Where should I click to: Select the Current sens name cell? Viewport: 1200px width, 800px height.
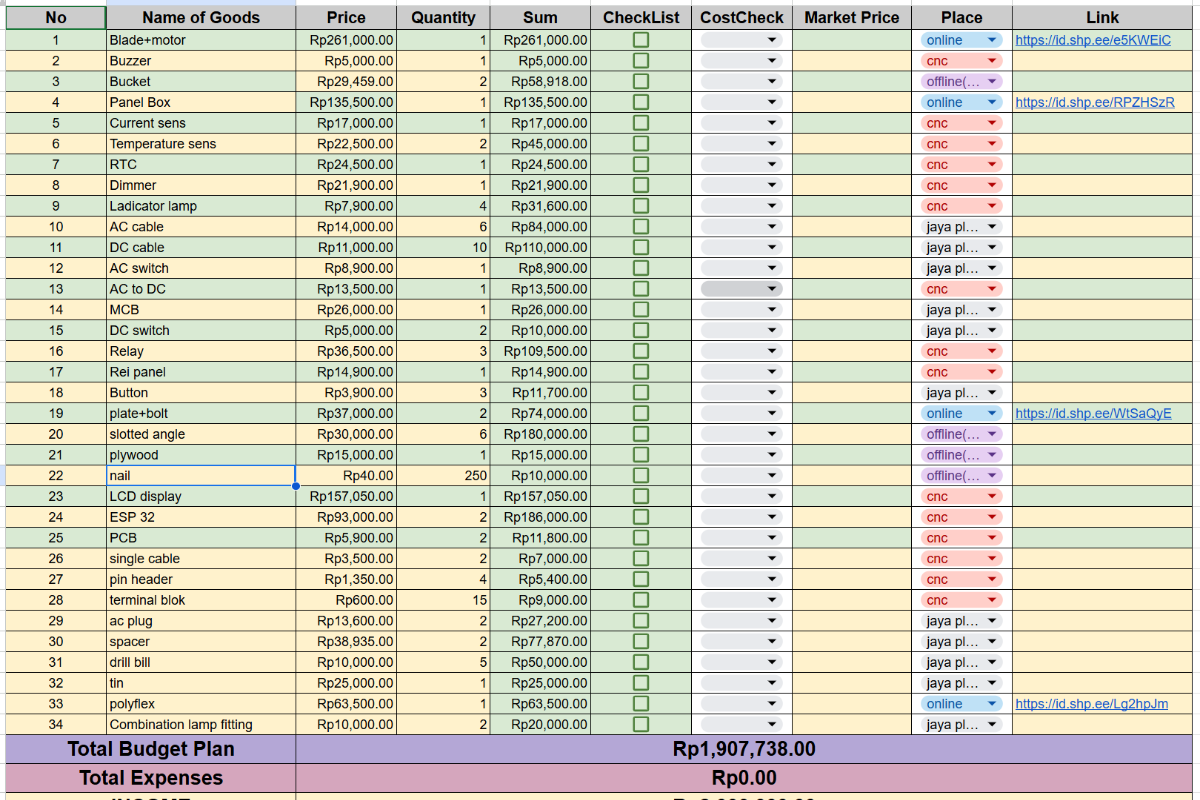click(201, 123)
